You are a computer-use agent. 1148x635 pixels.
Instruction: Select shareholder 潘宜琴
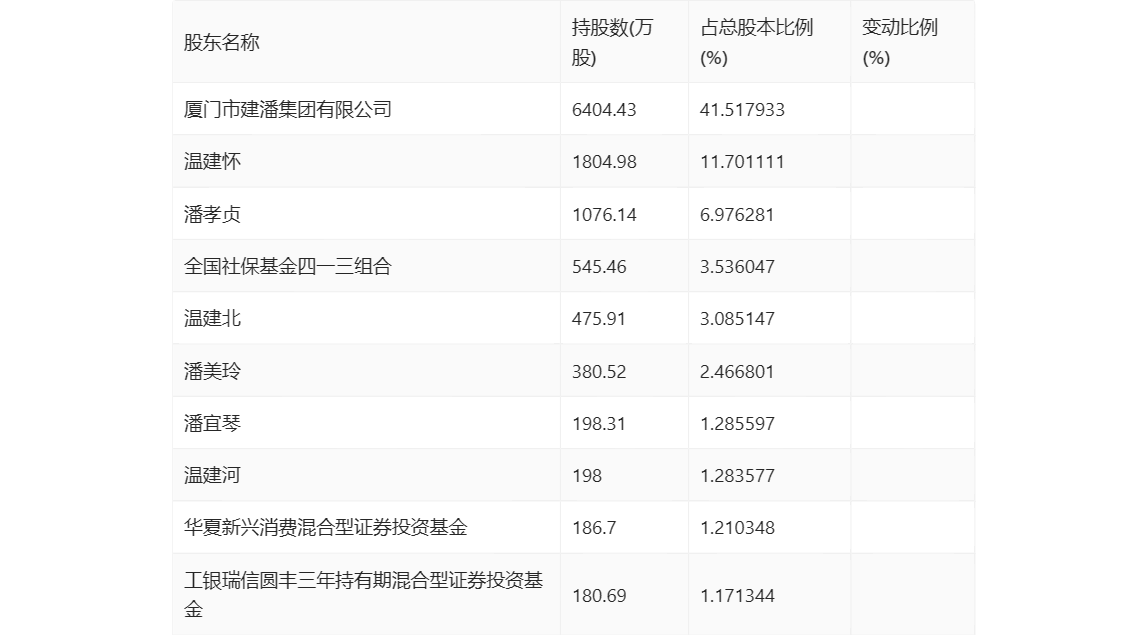(x=212, y=423)
